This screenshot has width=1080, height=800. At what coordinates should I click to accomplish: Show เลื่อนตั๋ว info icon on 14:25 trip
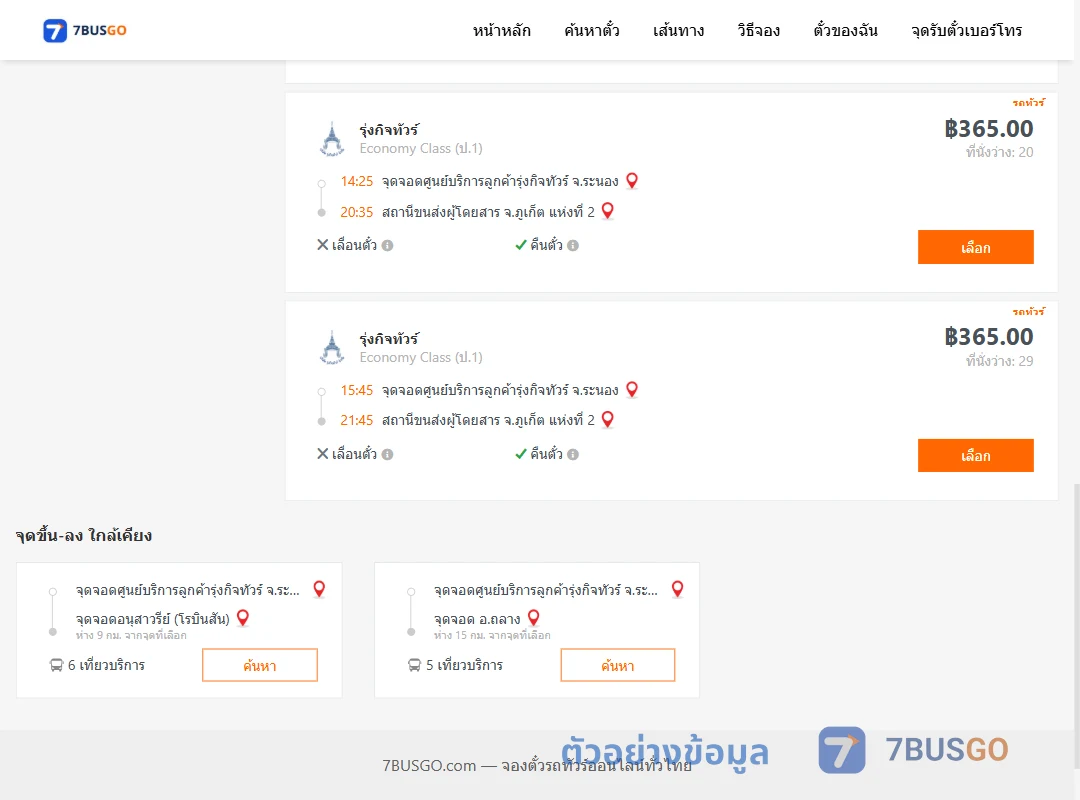(388, 245)
